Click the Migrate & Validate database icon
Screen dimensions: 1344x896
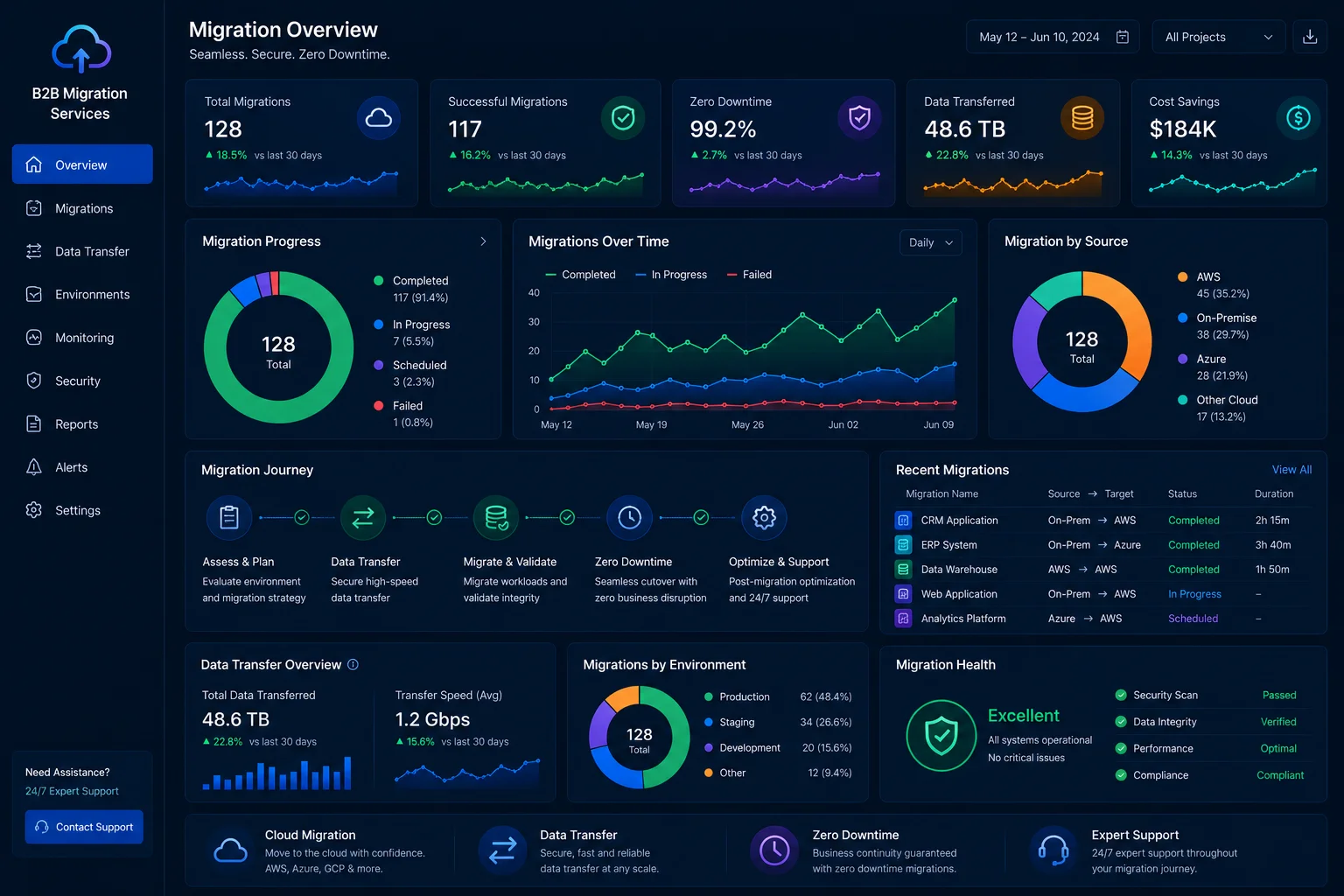click(x=496, y=518)
